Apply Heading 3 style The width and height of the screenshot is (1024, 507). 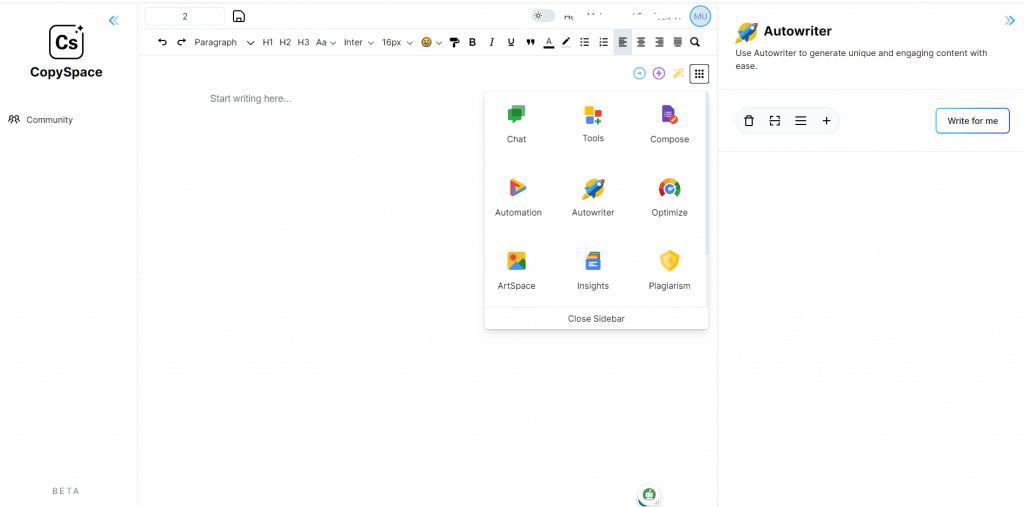pos(303,42)
